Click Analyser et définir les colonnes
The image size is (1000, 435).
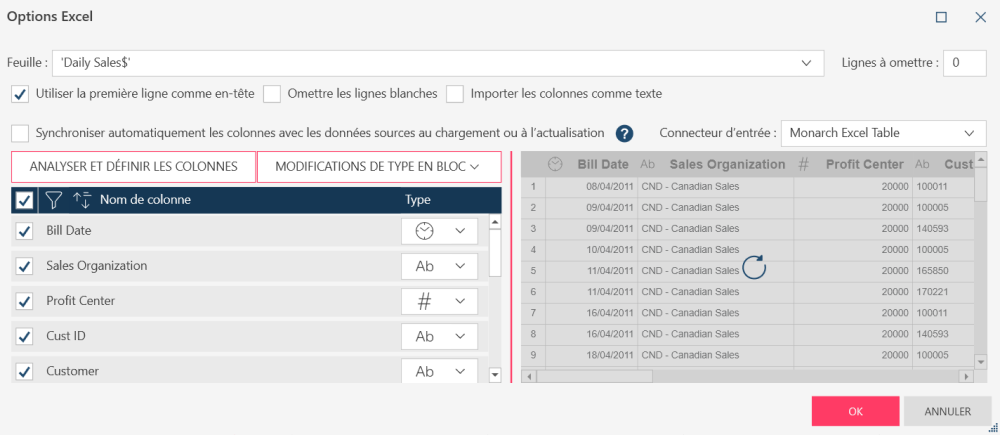pos(134,166)
